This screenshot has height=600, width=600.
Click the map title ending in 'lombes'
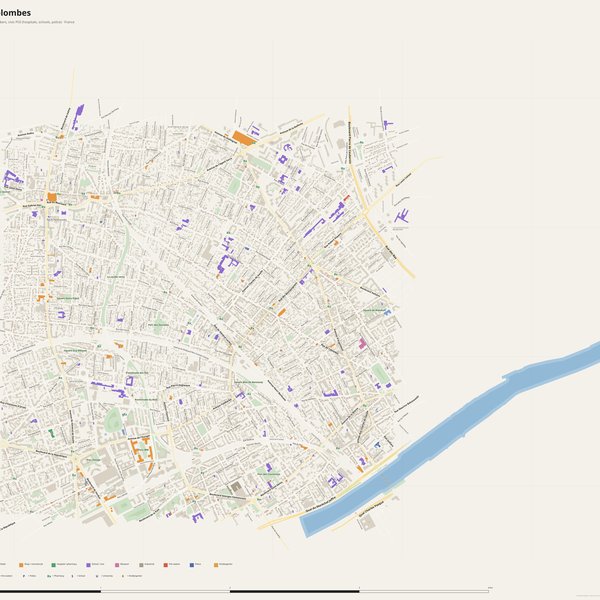(x=15, y=13)
